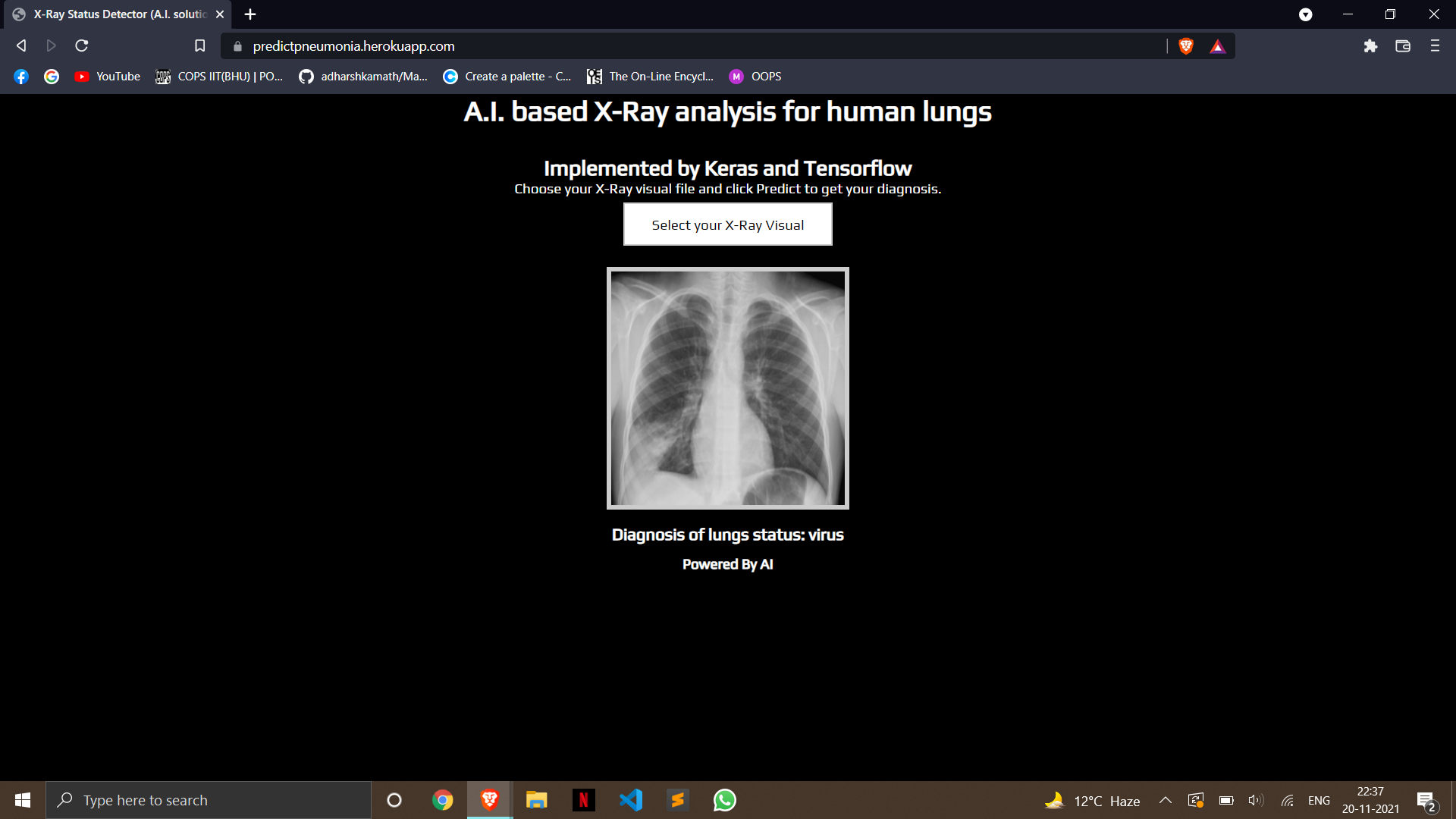1456x819 pixels.
Task: Open the browser extensions icon
Action: pyautogui.click(x=1370, y=45)
